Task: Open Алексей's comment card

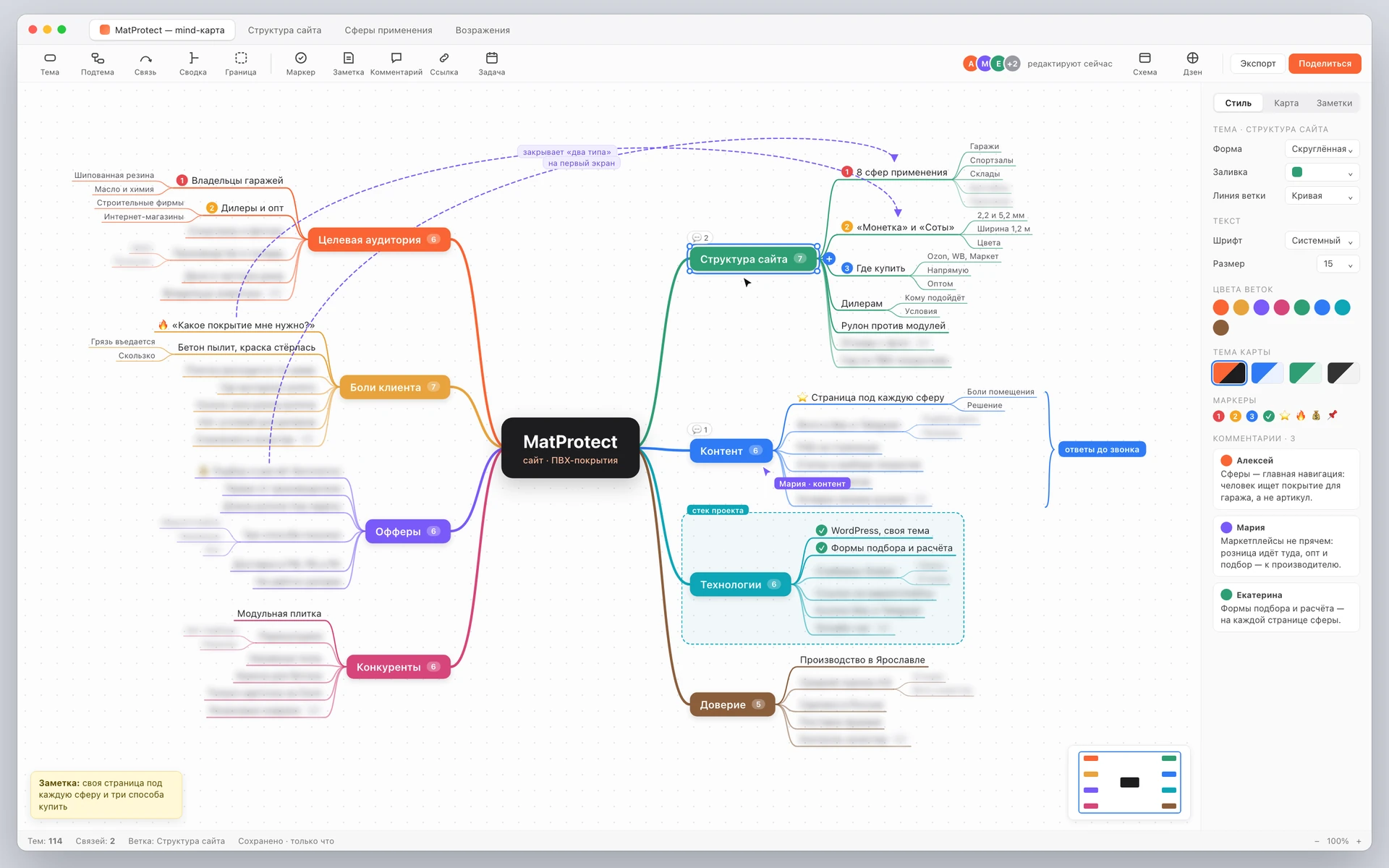Action: [x=1286, y=479]
